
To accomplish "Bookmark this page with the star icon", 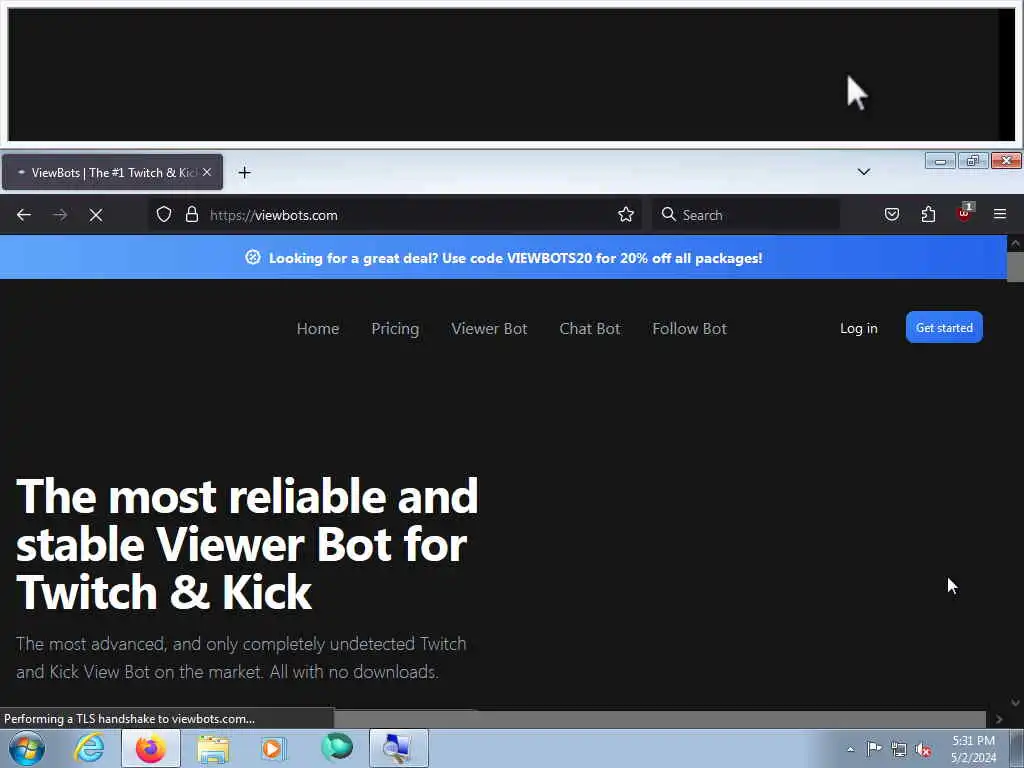I will coord(626,214).
